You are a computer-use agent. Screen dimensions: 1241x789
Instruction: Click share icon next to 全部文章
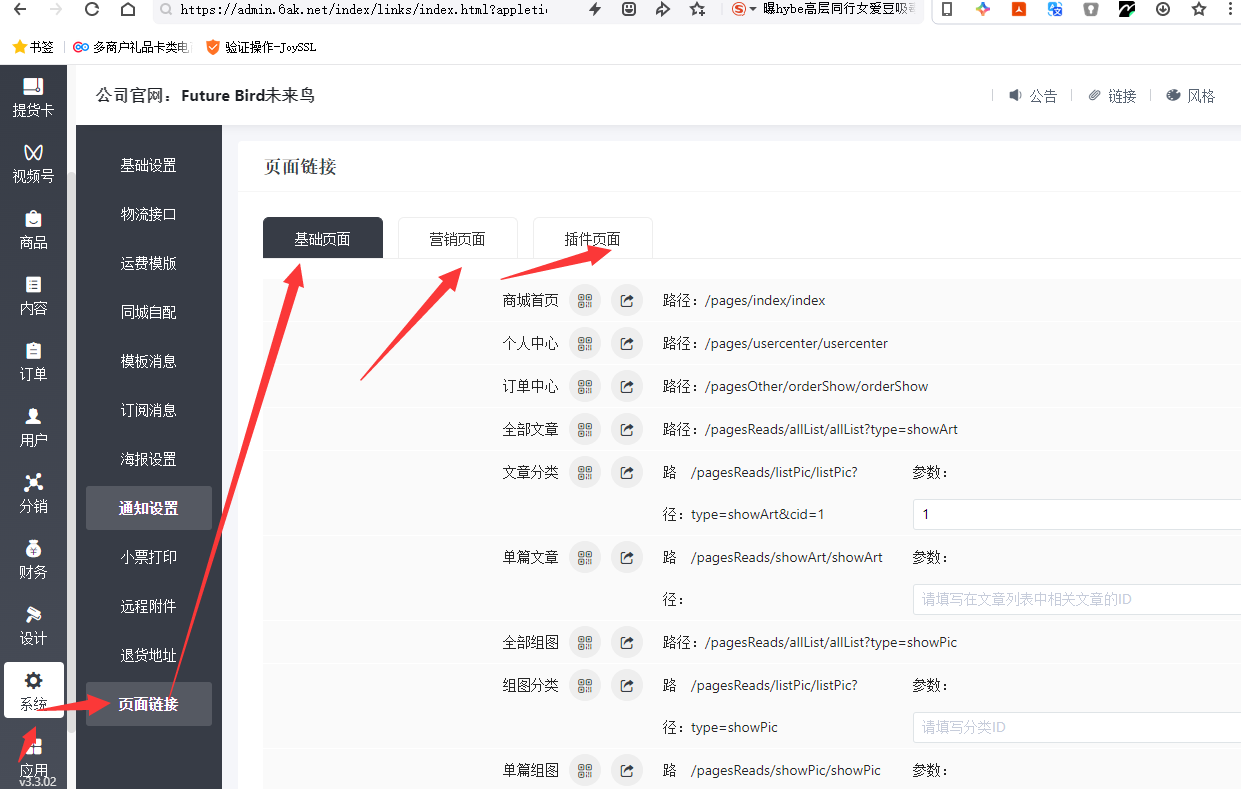click(627, 429)
